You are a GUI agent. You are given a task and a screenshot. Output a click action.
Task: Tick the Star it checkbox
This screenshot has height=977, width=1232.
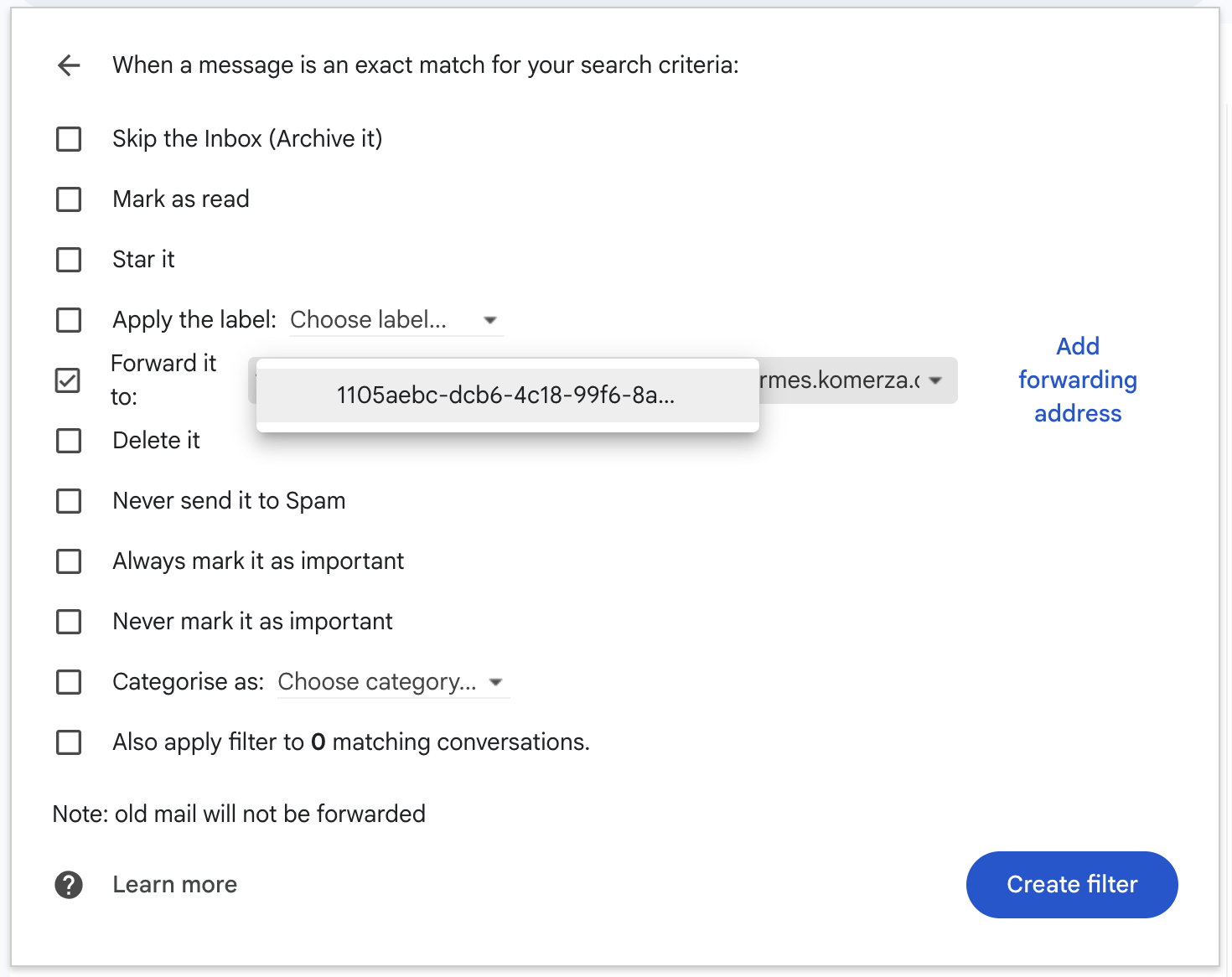click(69, 260)
